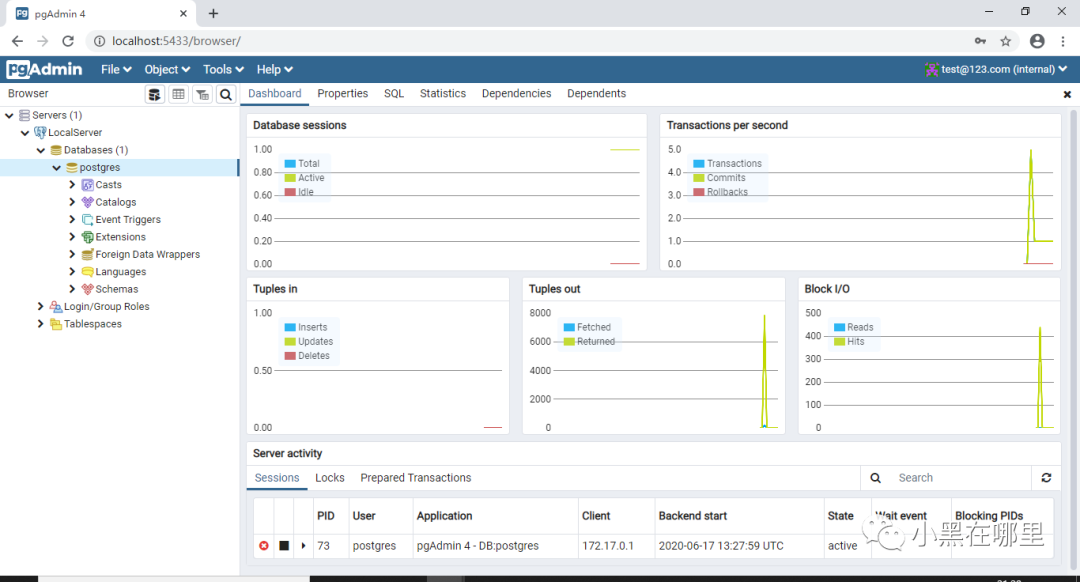
Task: Collapse the postgres database node
Action: (56, 167)
